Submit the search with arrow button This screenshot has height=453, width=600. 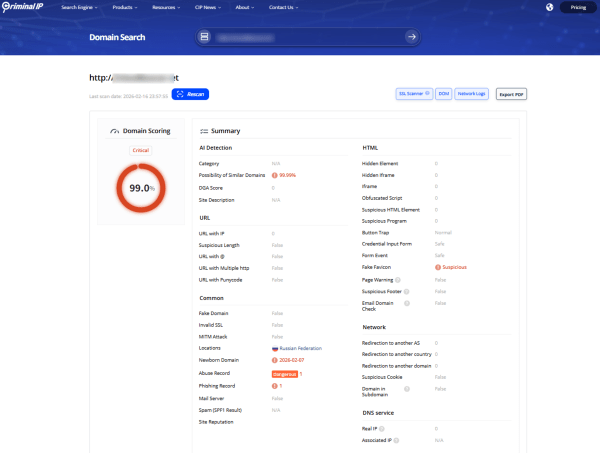click(412, 37)
